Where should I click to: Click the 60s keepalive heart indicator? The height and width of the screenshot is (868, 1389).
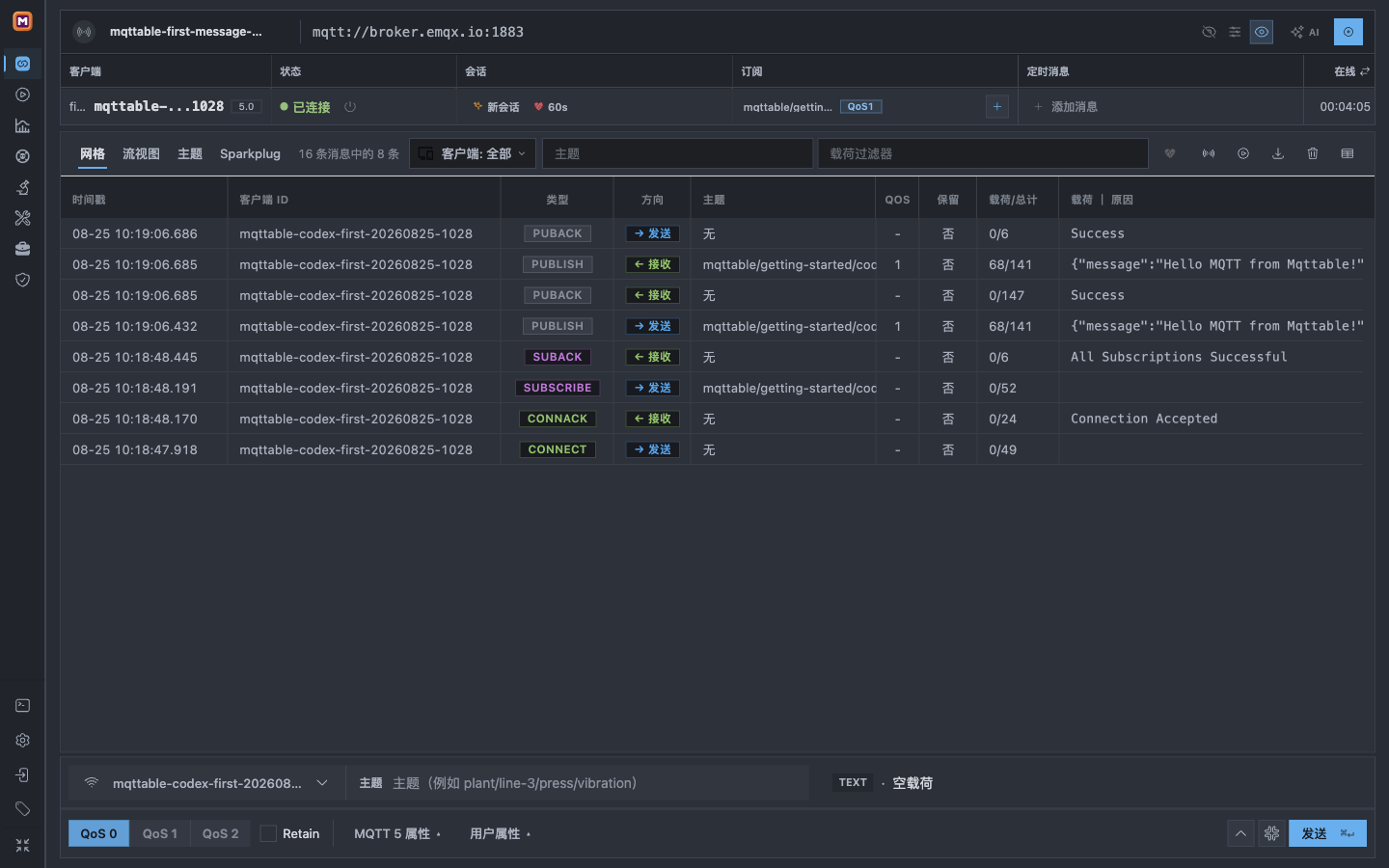click(551, 107)
